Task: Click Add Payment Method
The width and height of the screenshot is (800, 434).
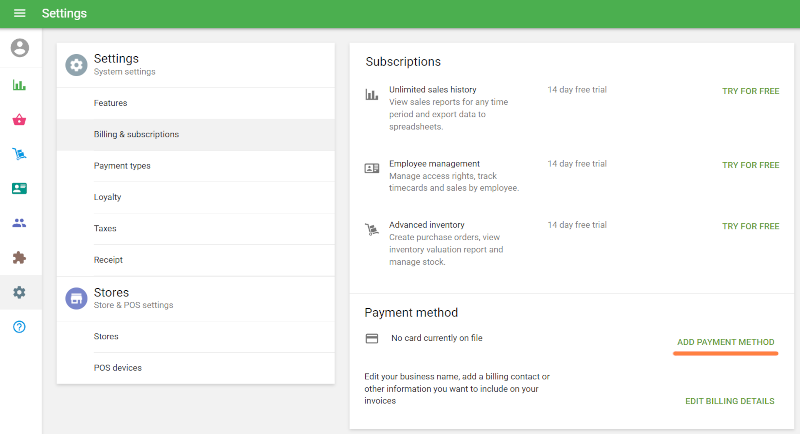Action: point(725,342)
